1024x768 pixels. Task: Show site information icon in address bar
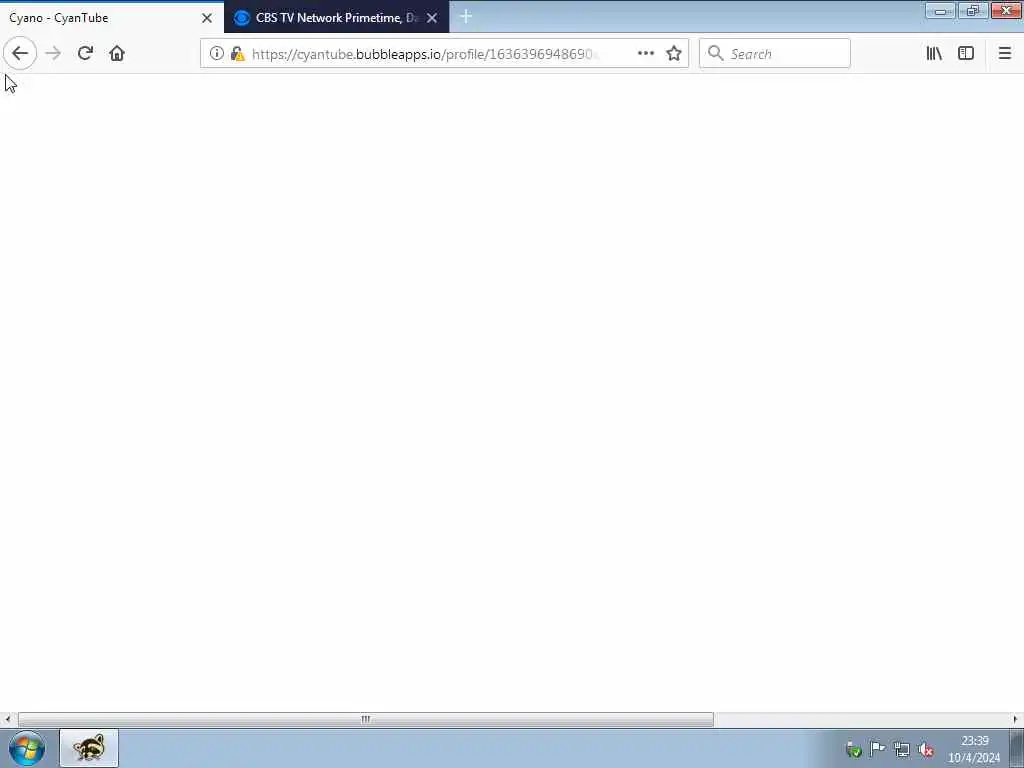[x=217, y=54]
